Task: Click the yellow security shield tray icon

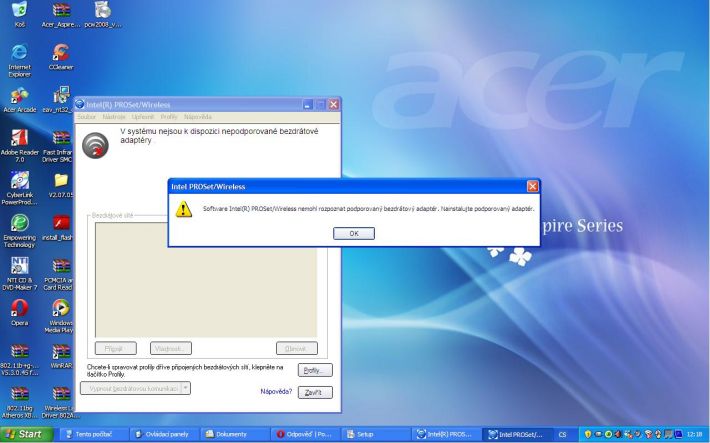Action: pos(587,434)
